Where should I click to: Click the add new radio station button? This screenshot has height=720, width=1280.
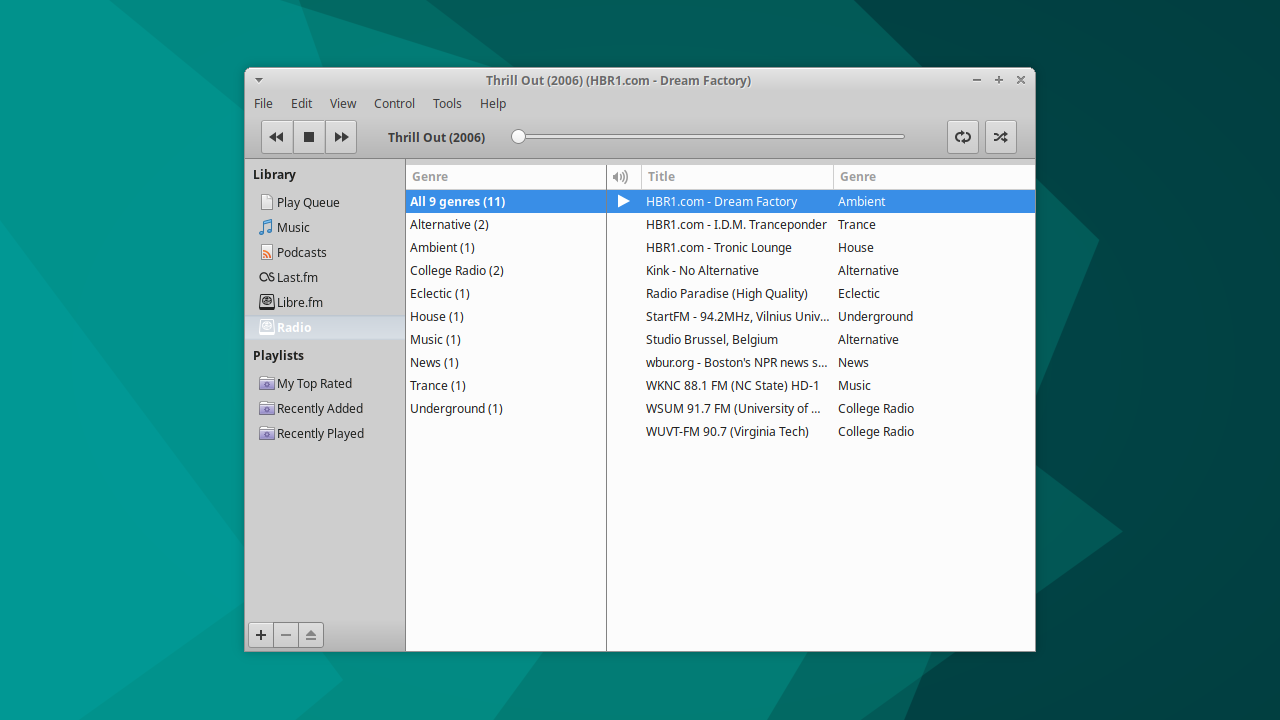click(260, 634)
